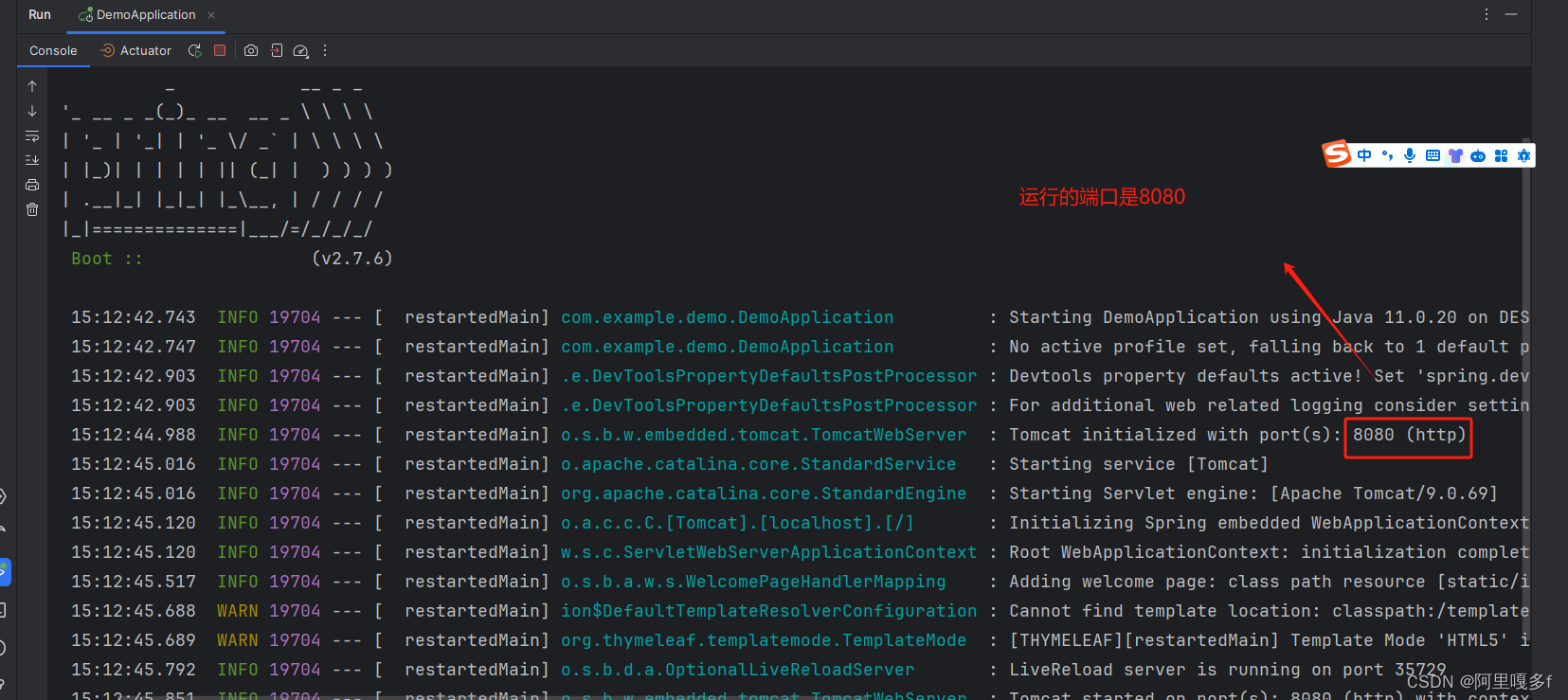Image resolution: width=1568 pixels, height=700 pixels.
Task: Toggle punctuation mode in the Sogou toolbar
Action: point(1387,155)
